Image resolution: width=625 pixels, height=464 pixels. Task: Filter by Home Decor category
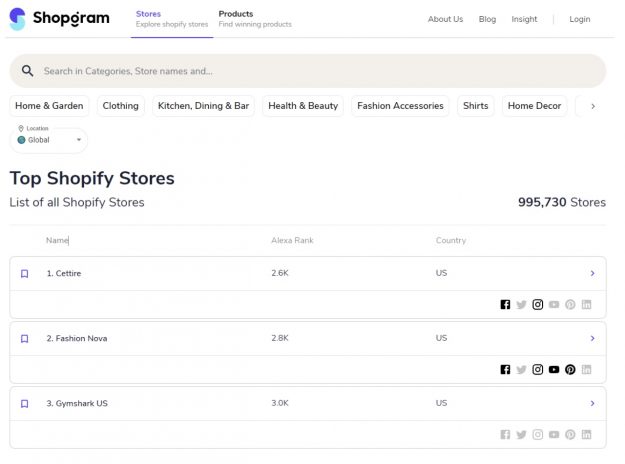[535, 106]
